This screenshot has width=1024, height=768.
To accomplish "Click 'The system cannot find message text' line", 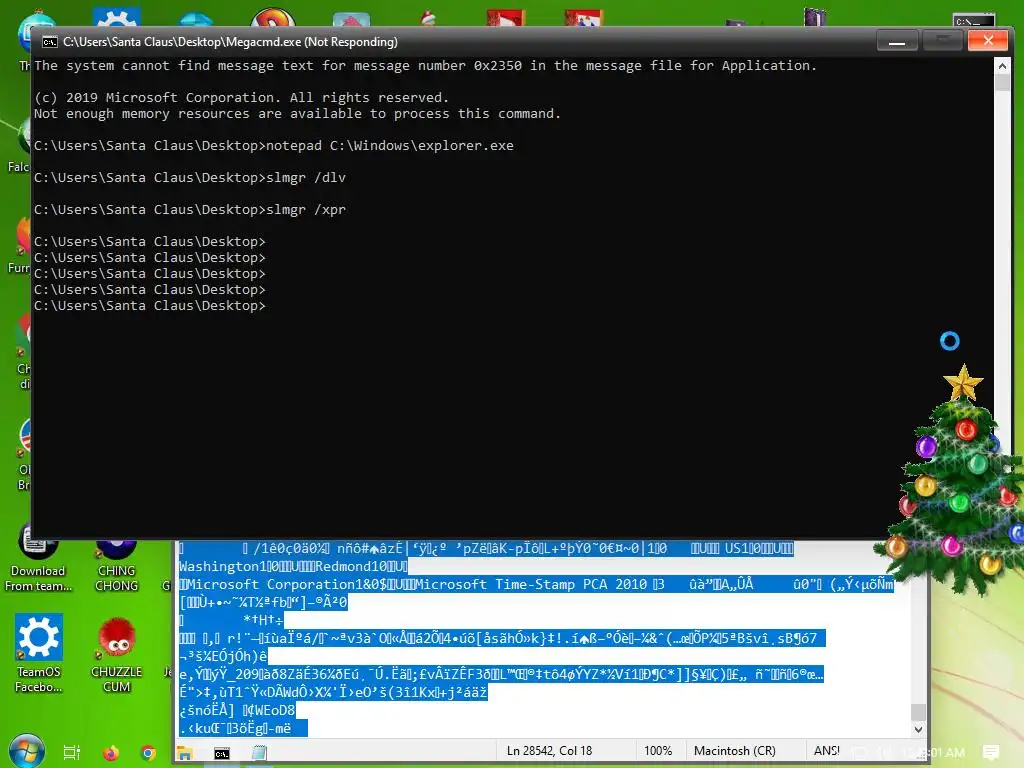I will pos(425,65).
